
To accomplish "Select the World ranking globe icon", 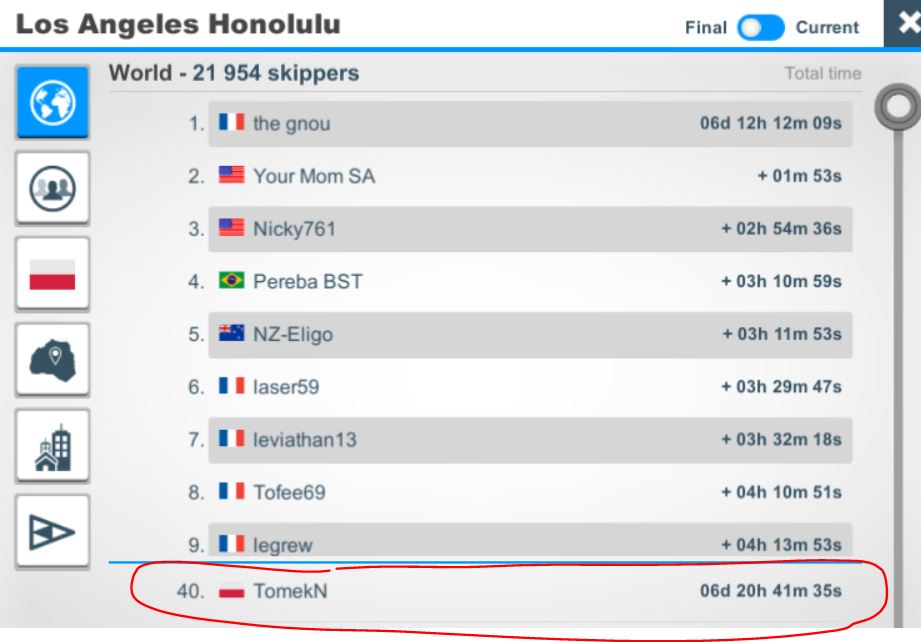I will tap(53, 102).
